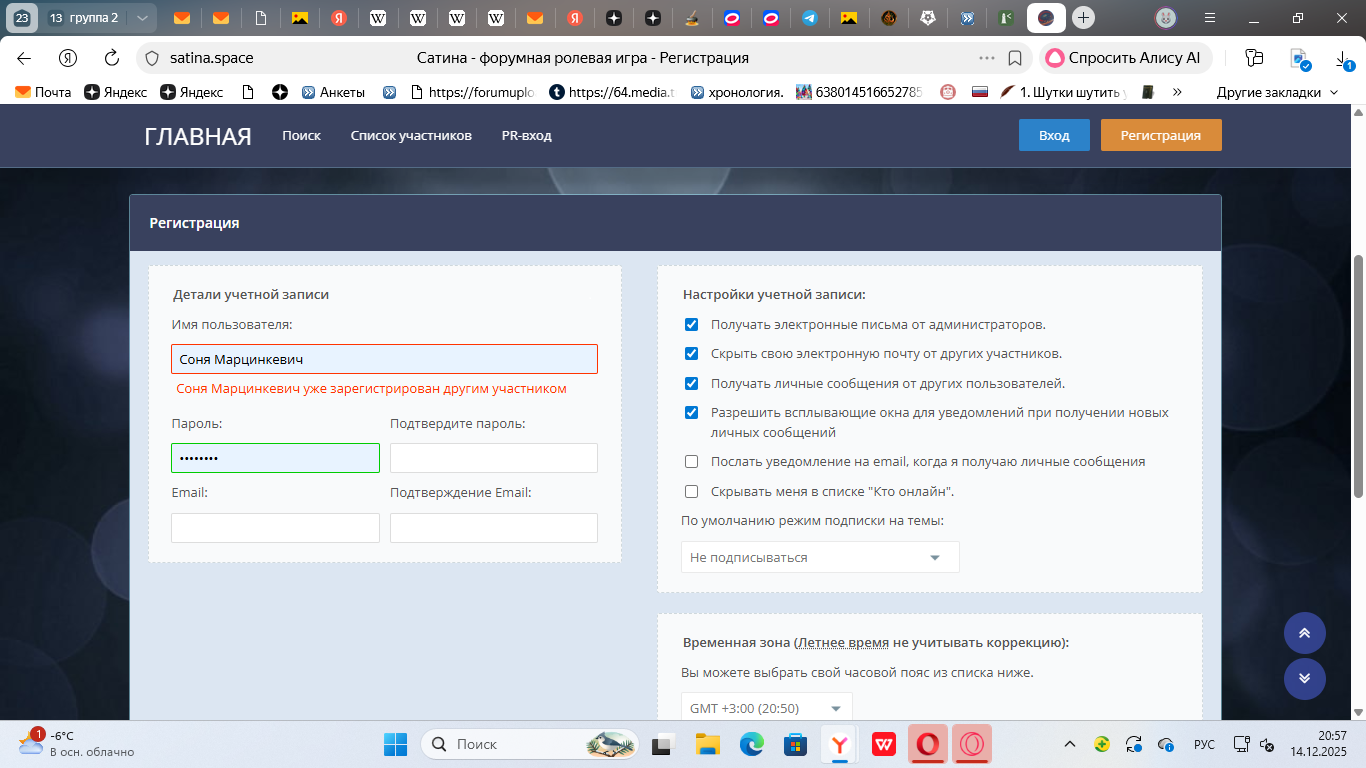Reload the page with refresh icon
Screen dimensions: 1366x768
coord(112,58)
